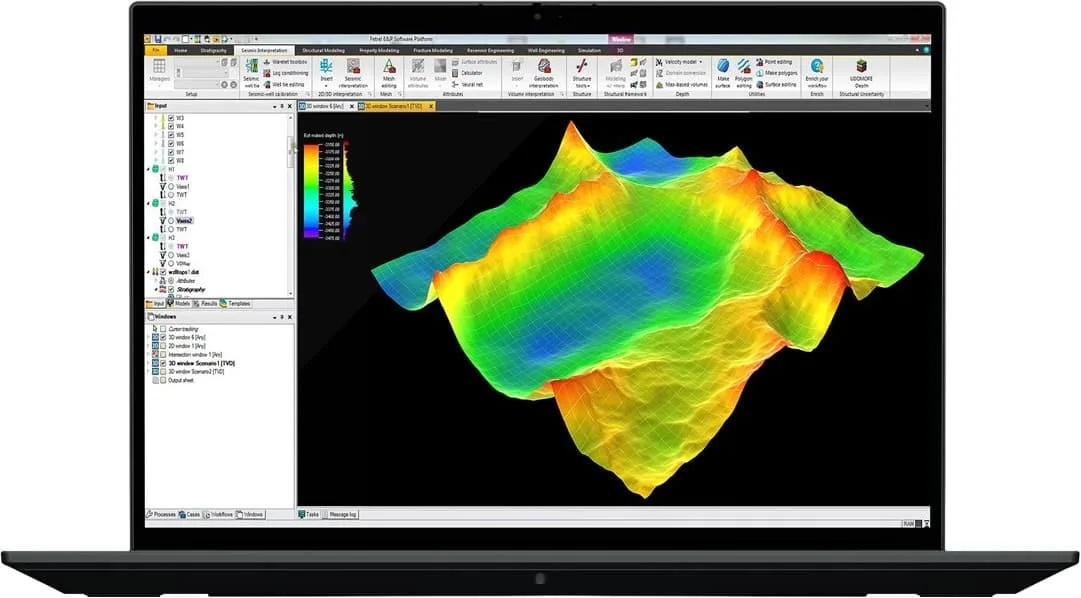Click the UDOMORE Depth icon
Image resolution: width=1081 pixels, height=598 pixels.
tap(861, 72)
